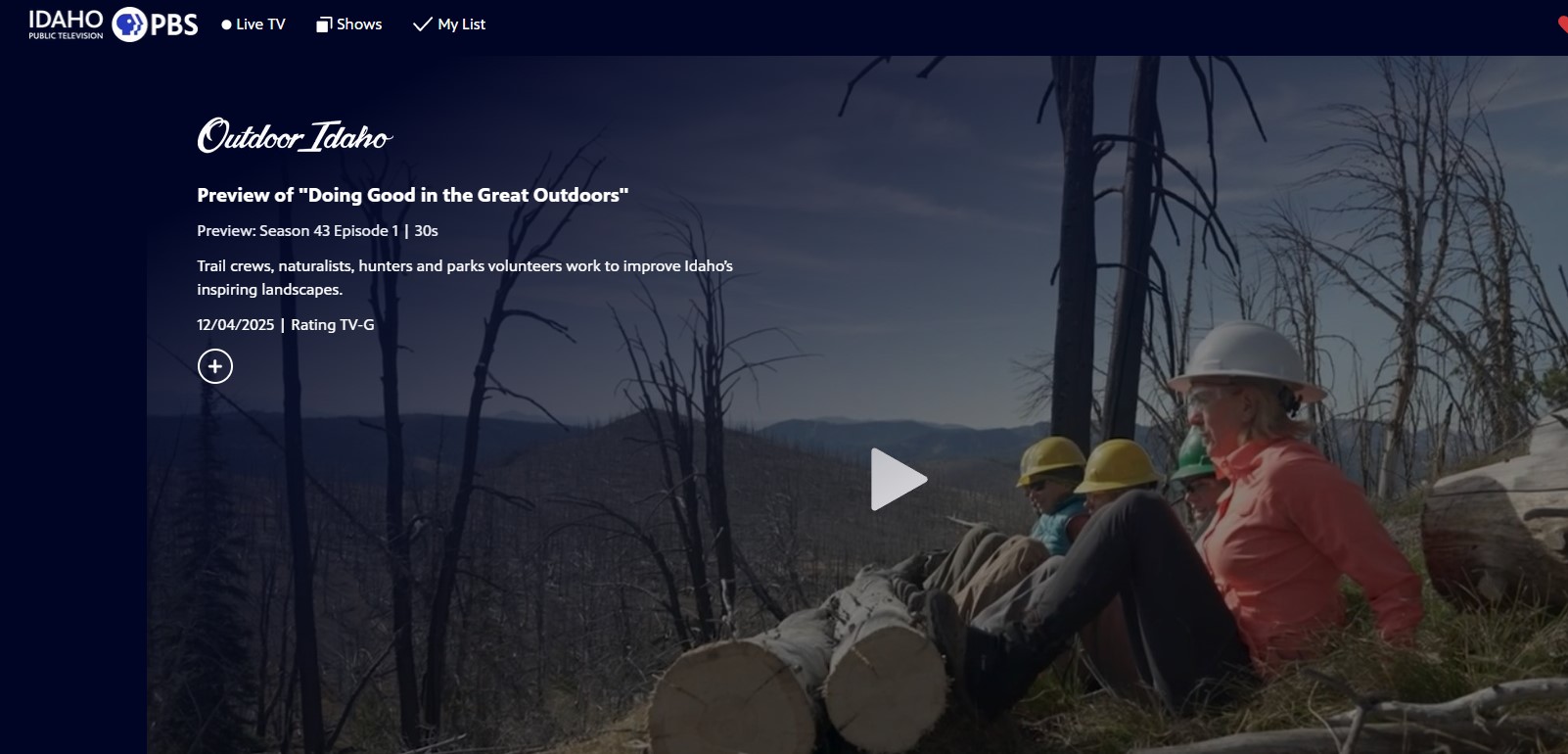Go to the My List page
1568x754 pixels.
pyautogui.click(x=449, y=24)
